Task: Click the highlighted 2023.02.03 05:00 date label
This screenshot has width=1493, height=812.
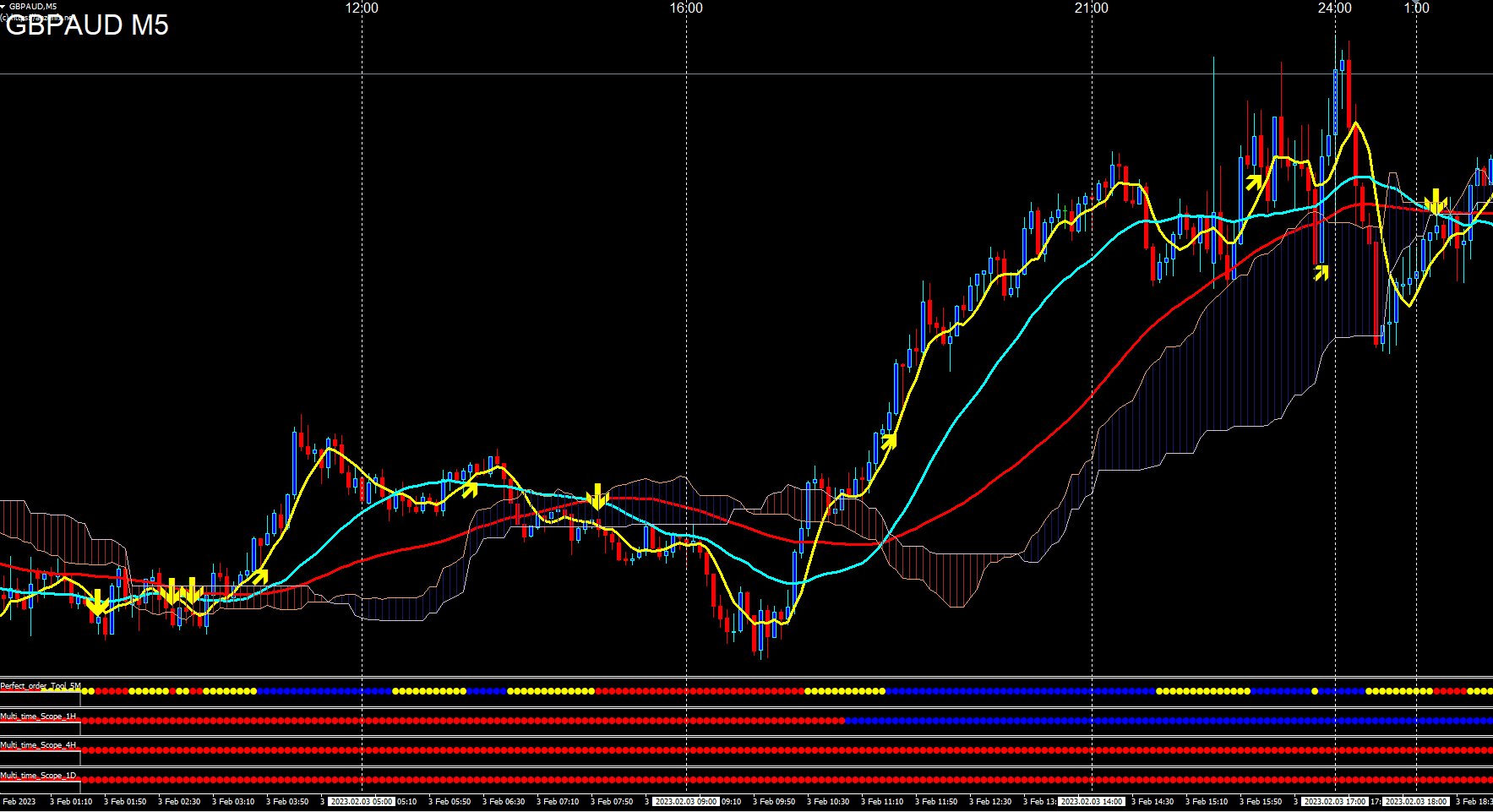Action: [362, 801]
